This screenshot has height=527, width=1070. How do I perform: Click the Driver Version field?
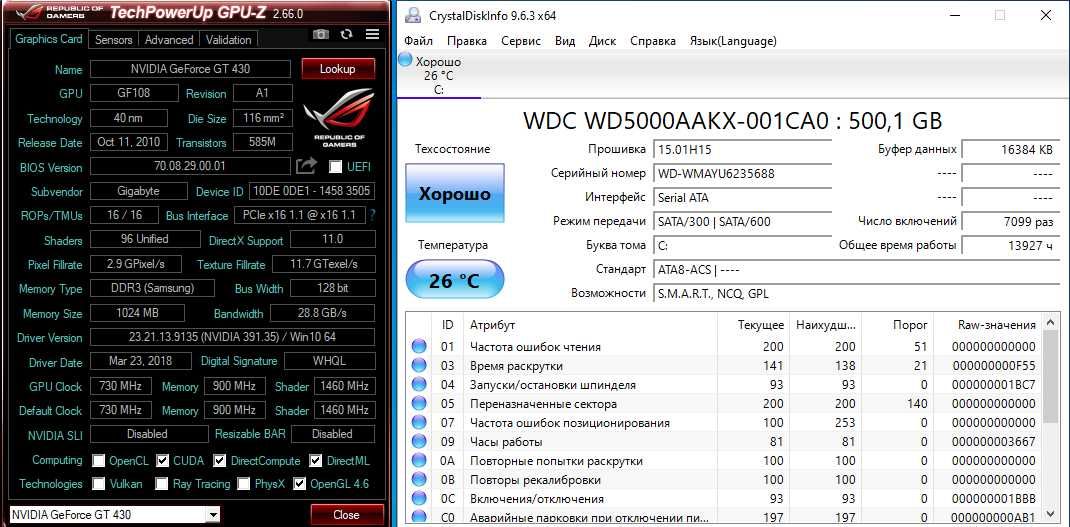[x=233, y=337]
